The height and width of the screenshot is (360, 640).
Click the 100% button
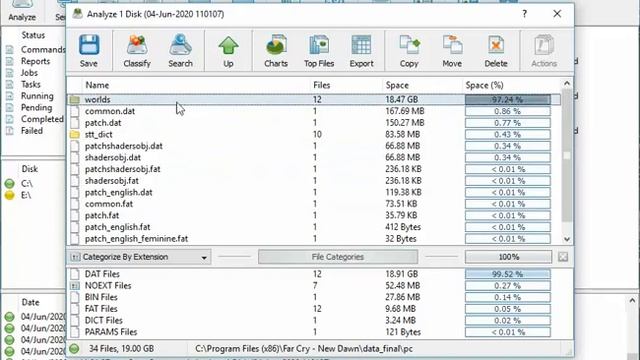(509, 257)
